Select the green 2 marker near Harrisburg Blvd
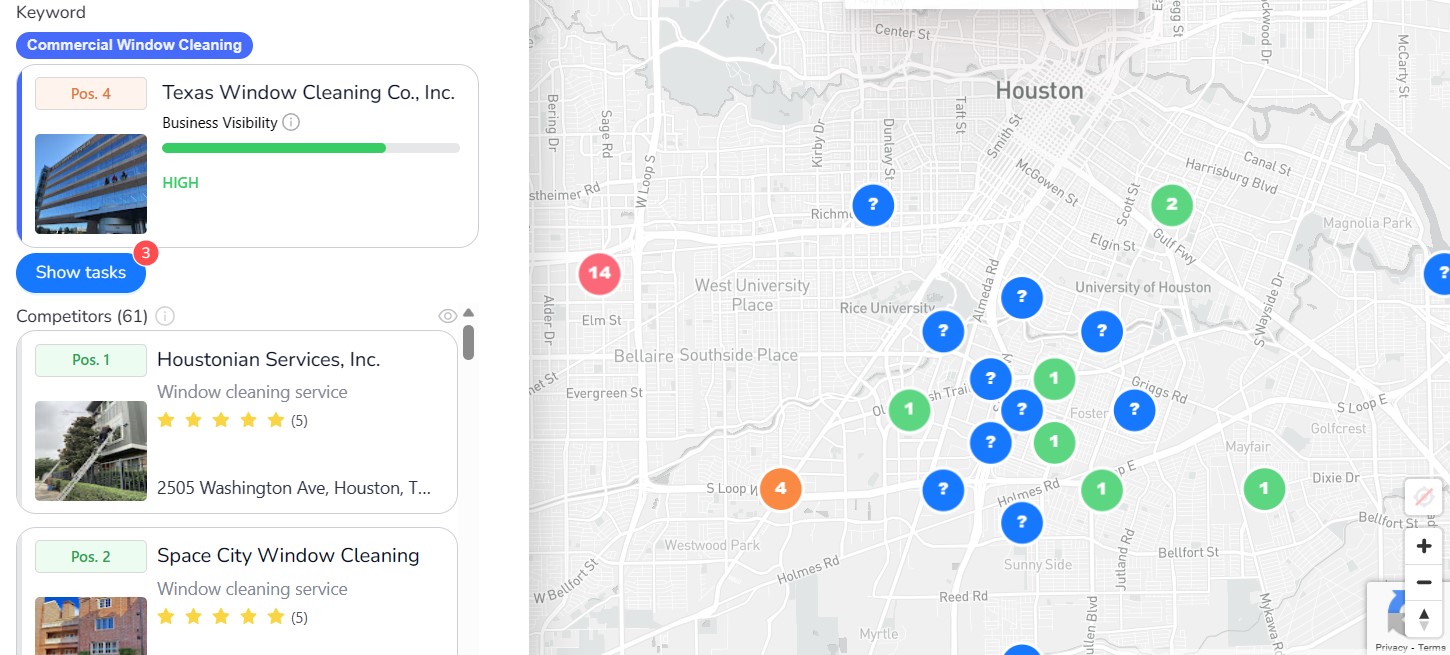 tap(1172, 206)
